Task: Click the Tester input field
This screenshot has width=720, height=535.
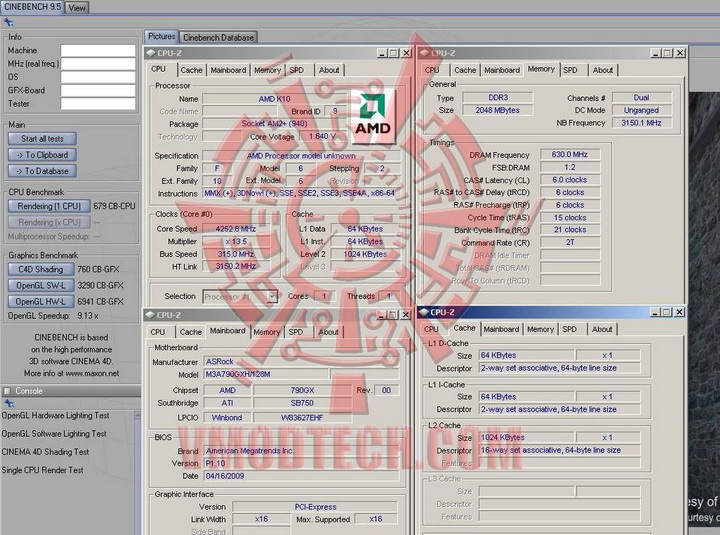Action: point(98,104)
